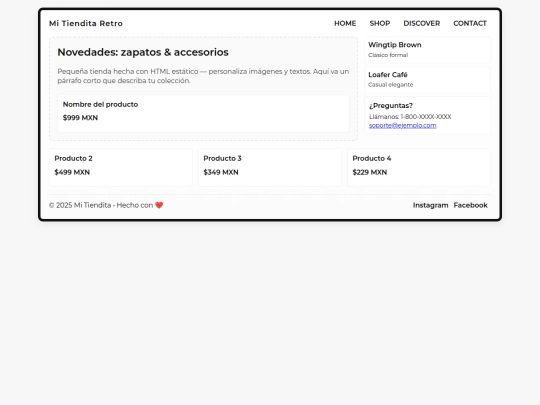Image resolution: width=540 pixels, height=405 pixels.
Task: Open the HOME navigation item
Action: point(345,23)
